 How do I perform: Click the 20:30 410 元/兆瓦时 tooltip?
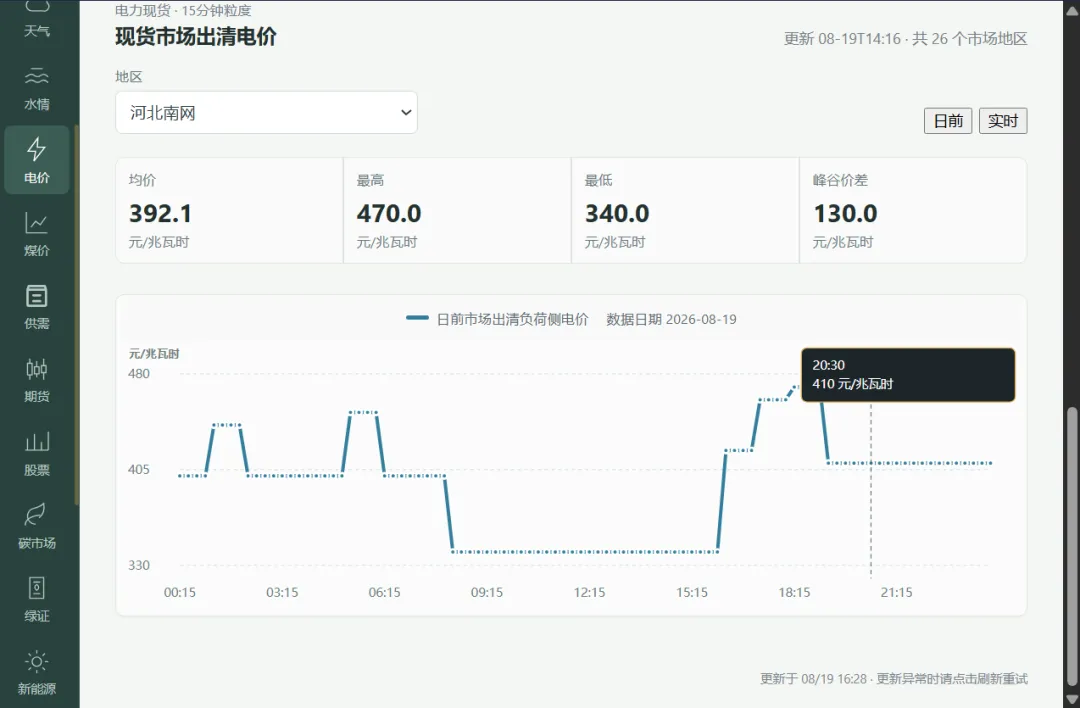[908, 375]
